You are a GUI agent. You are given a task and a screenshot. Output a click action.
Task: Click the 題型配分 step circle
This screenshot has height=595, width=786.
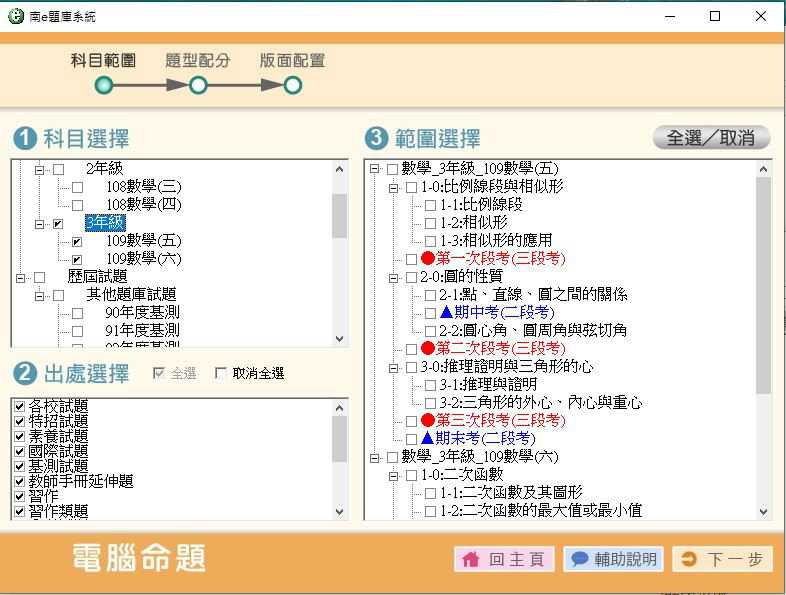(198, 85)
